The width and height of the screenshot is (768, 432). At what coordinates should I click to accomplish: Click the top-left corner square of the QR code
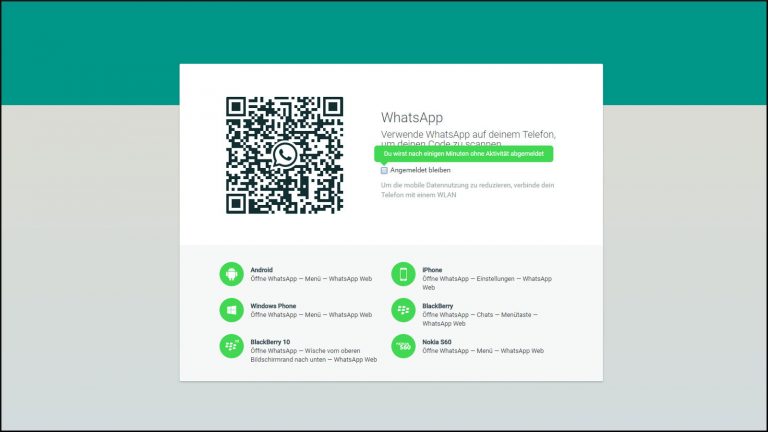coord(238,108)
